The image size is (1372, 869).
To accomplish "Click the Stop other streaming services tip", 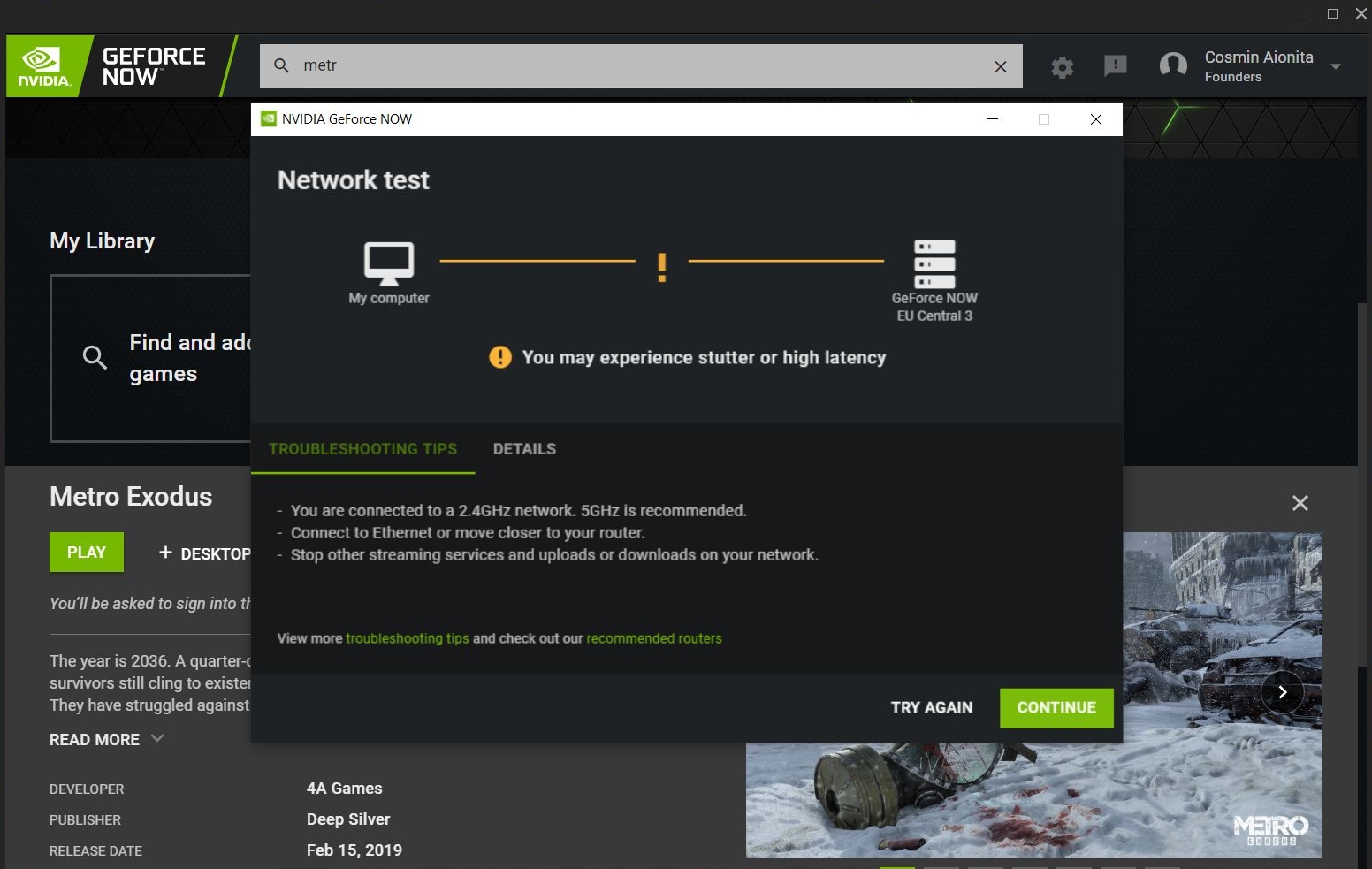I will pos(554,554).
